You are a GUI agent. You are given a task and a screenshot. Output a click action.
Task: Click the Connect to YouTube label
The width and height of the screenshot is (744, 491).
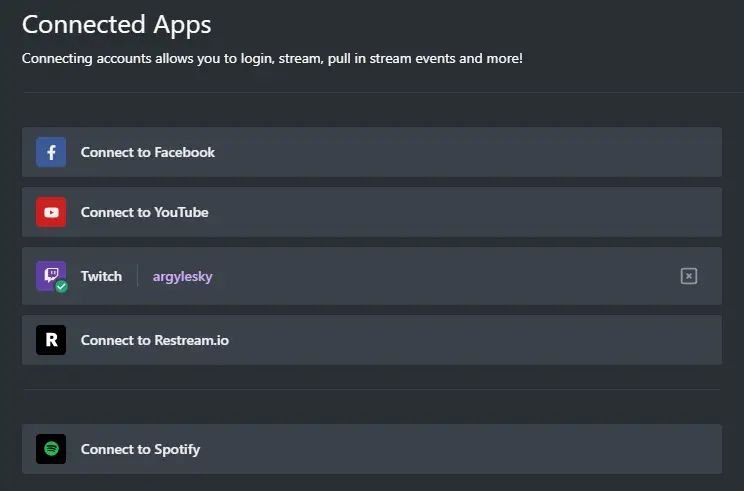[x=145, y=212]
